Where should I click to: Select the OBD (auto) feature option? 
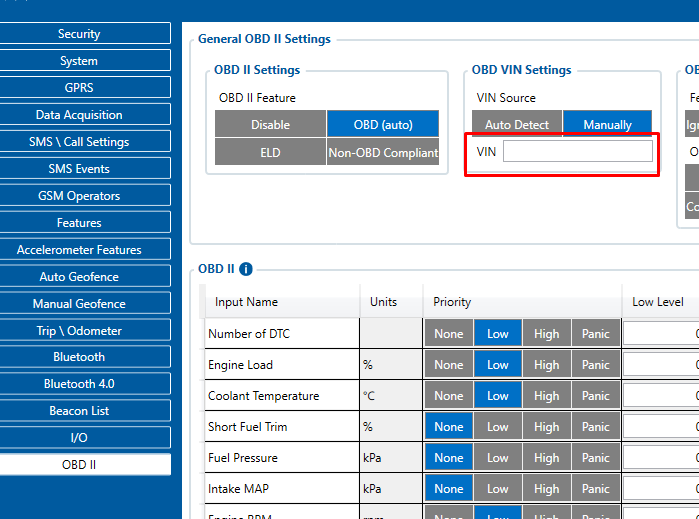point(383,125)
